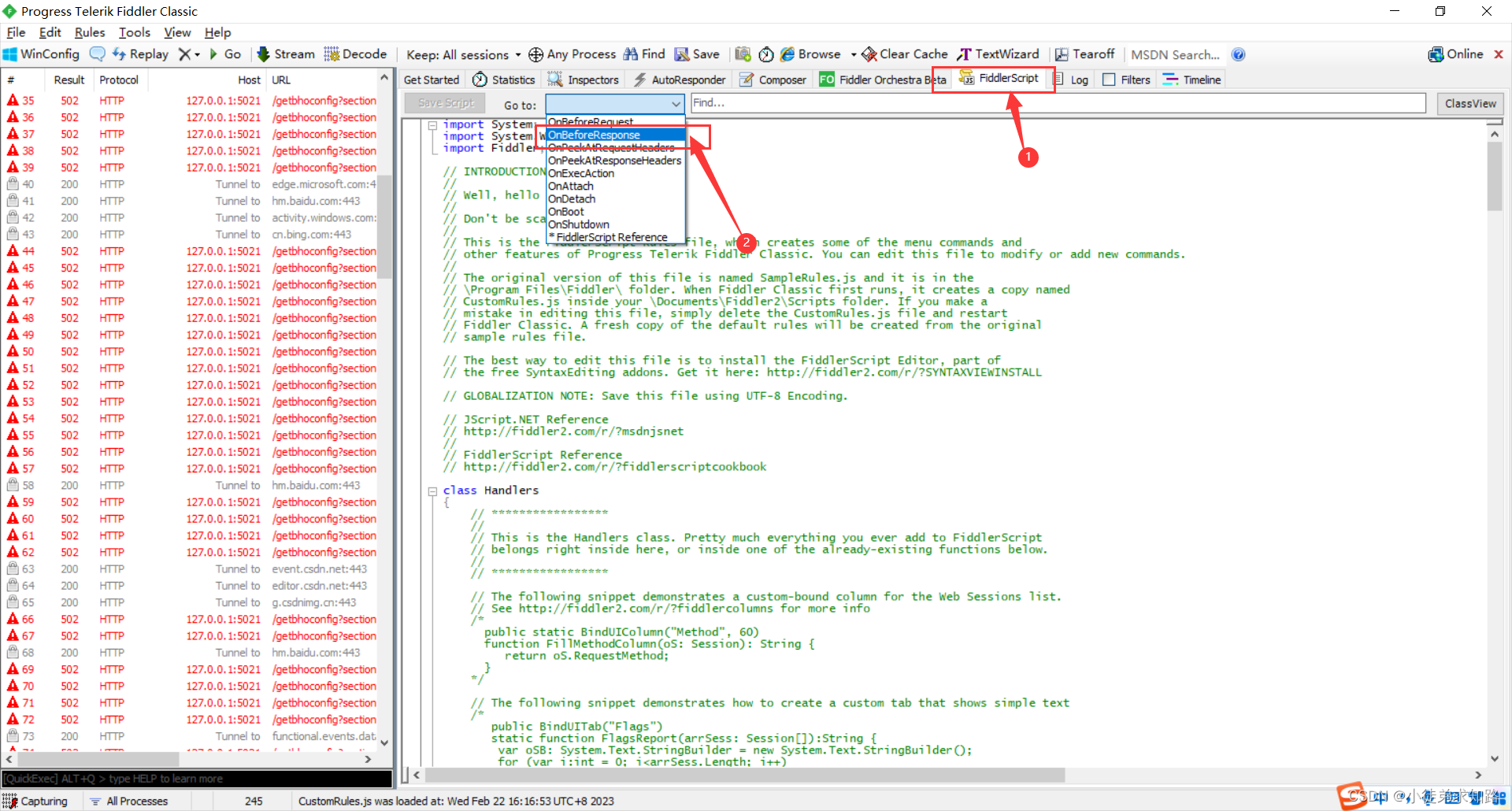Open the View menu
Screen dimensions: 1512x811
[x=177, y=32]
